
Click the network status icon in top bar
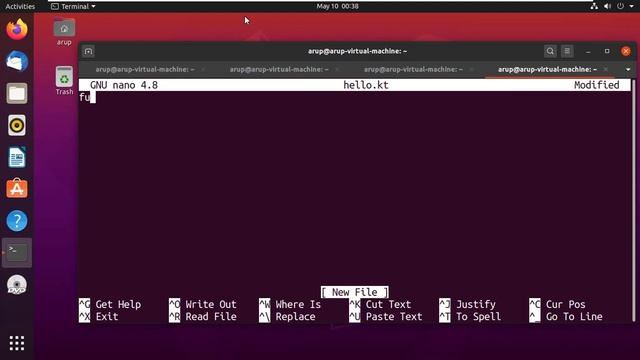tap(594, 6)
